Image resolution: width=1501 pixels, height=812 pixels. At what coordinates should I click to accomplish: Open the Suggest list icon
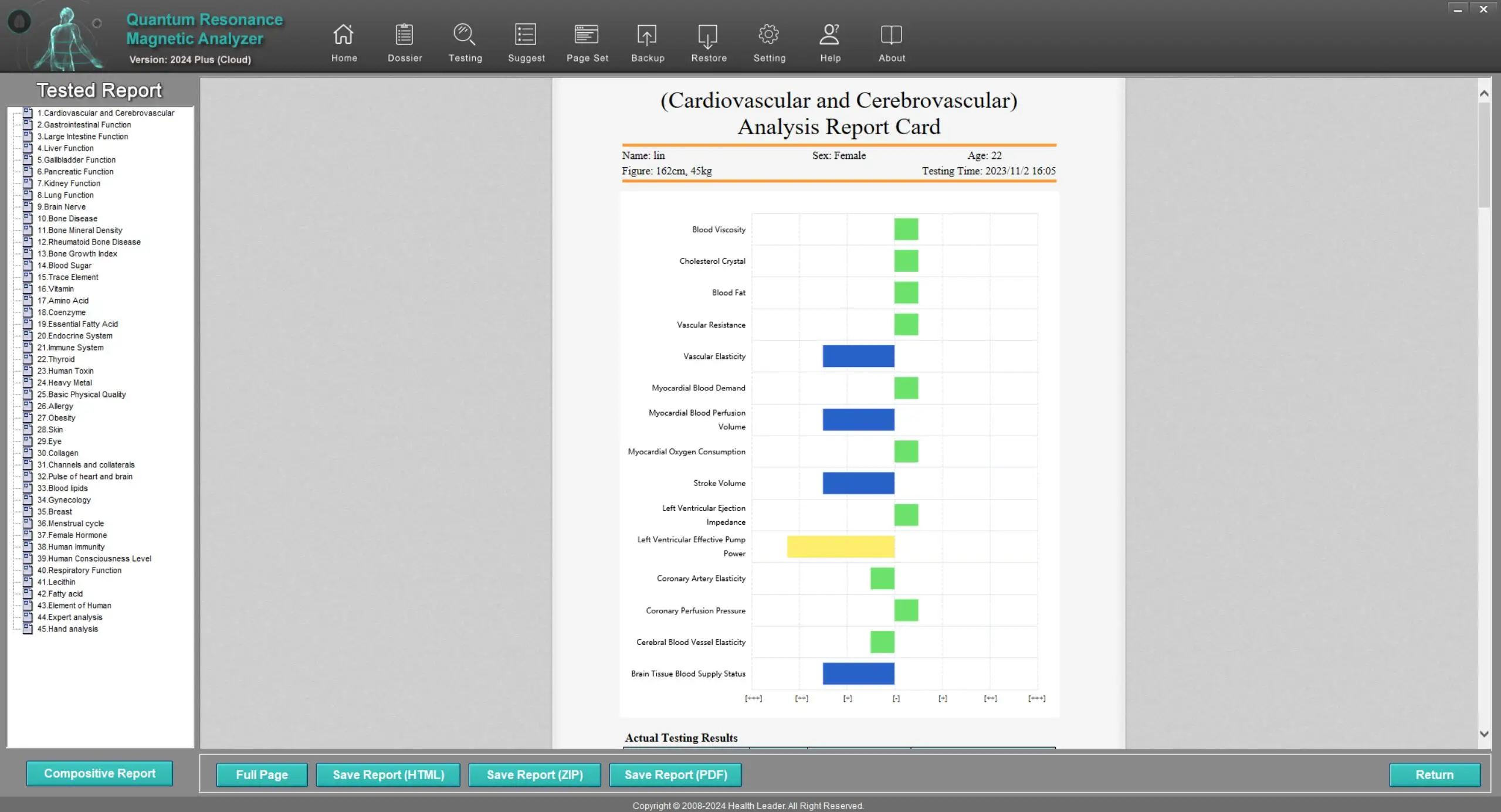click(x=526, y=35)
